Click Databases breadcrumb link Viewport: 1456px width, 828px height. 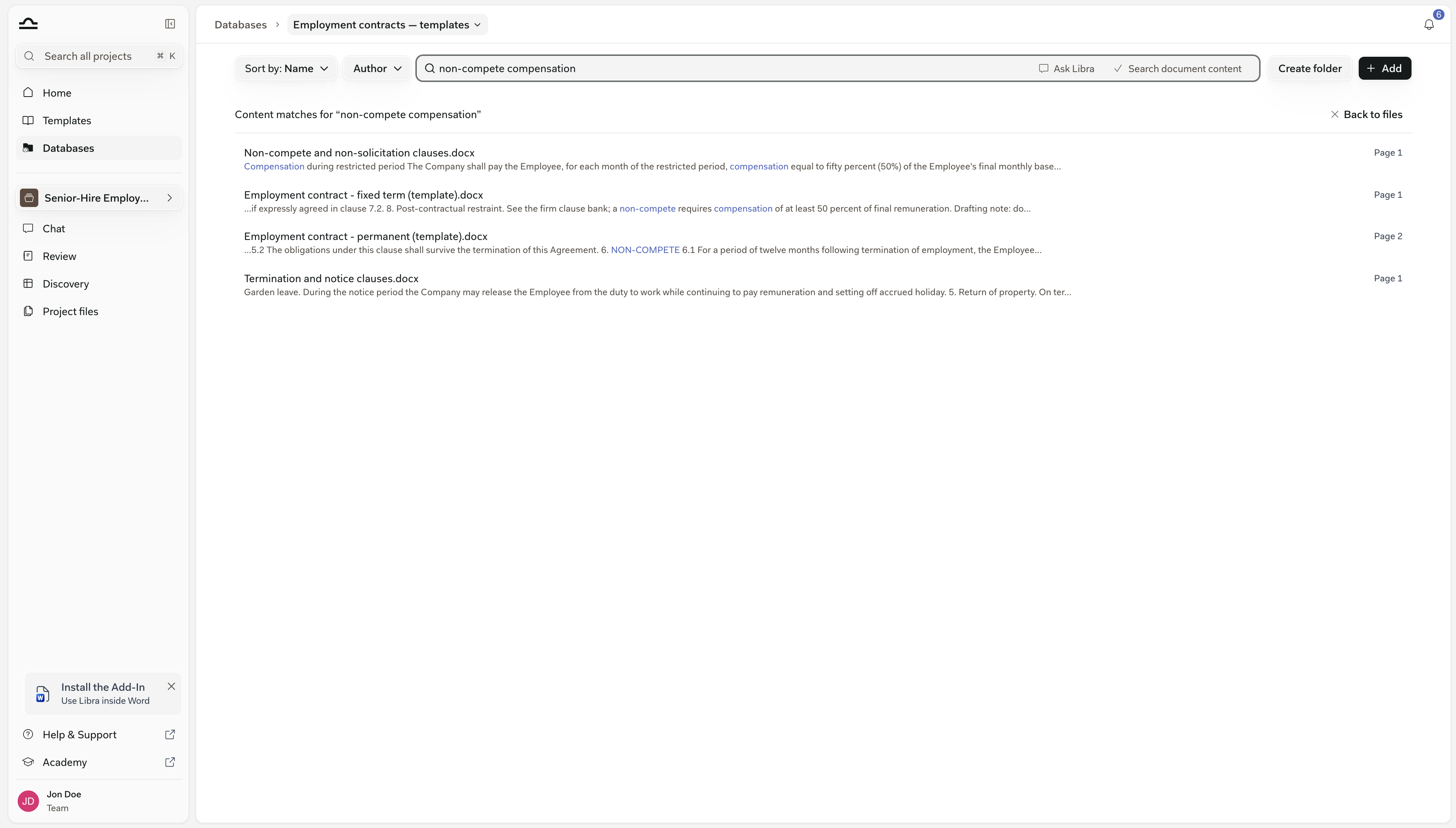click(240, 25)
